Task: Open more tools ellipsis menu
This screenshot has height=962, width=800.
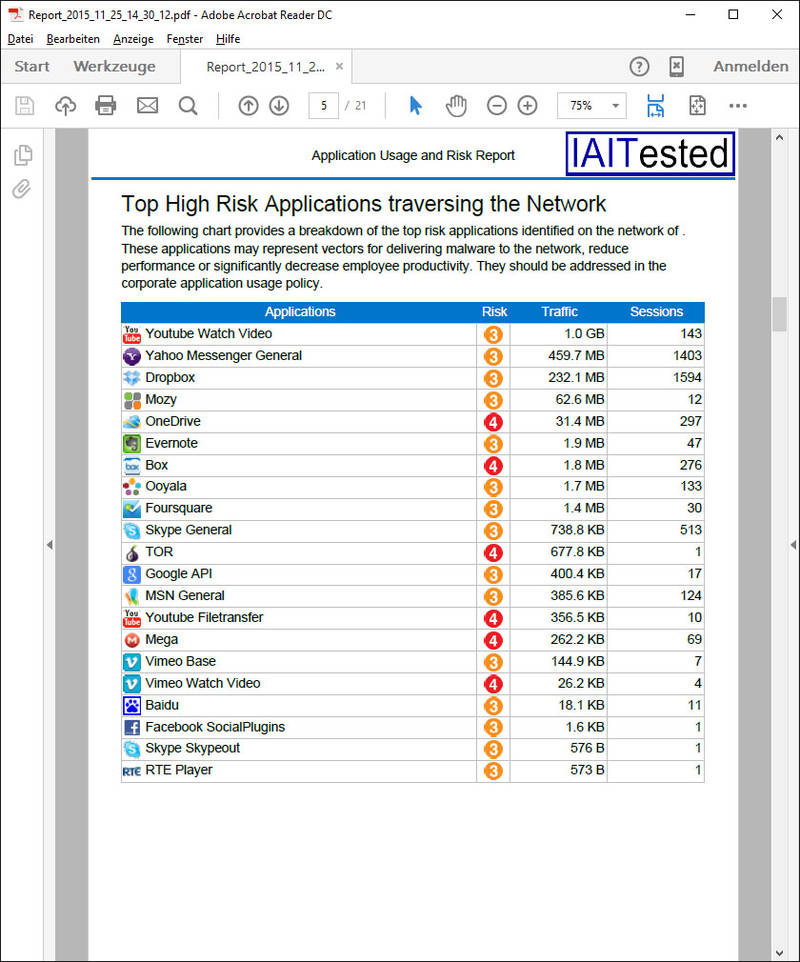Action: tap(738, 106)
